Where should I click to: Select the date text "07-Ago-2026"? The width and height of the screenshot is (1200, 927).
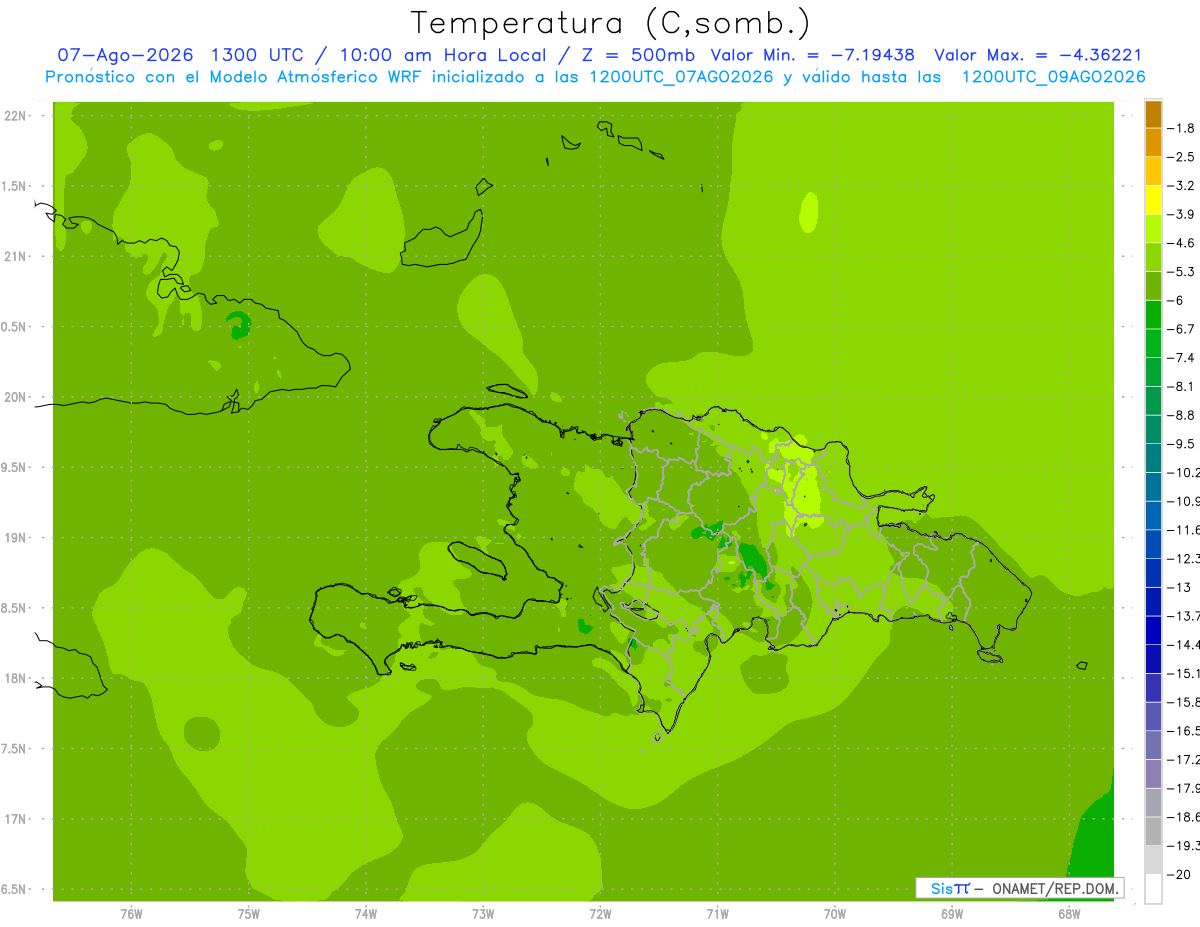click(x=125, y=55)
